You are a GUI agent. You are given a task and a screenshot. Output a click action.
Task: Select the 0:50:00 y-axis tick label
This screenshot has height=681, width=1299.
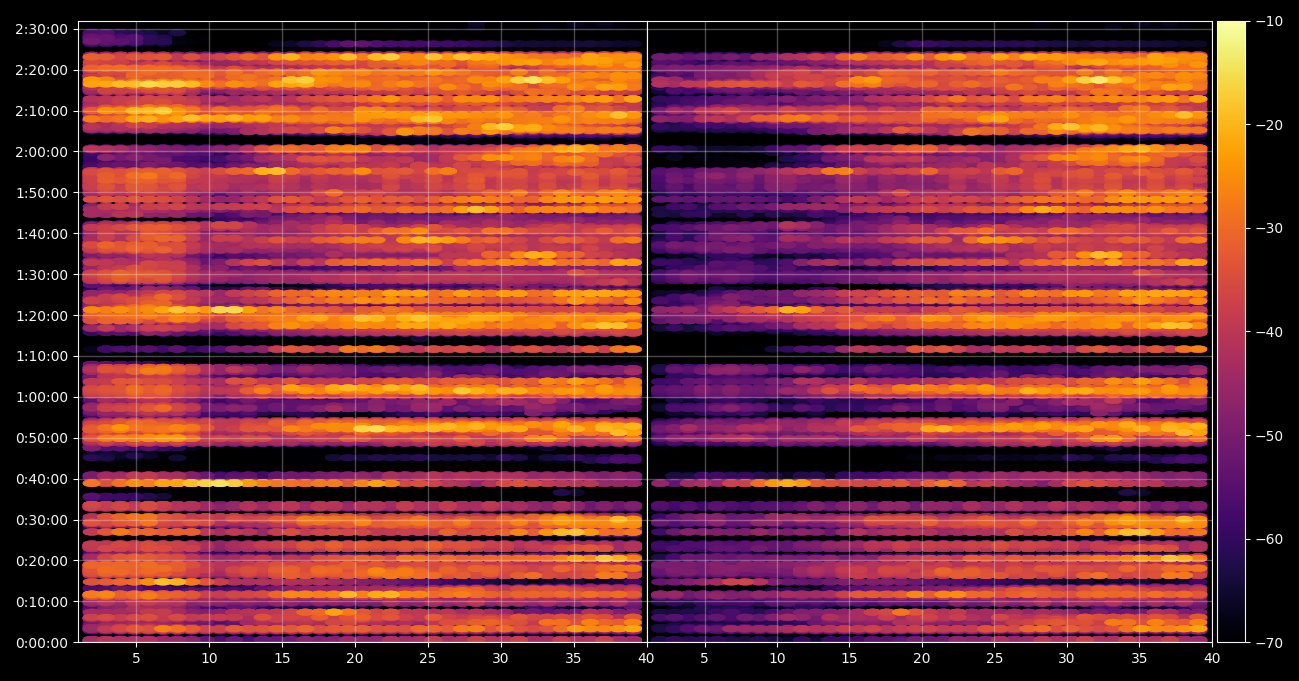point(42,438)
